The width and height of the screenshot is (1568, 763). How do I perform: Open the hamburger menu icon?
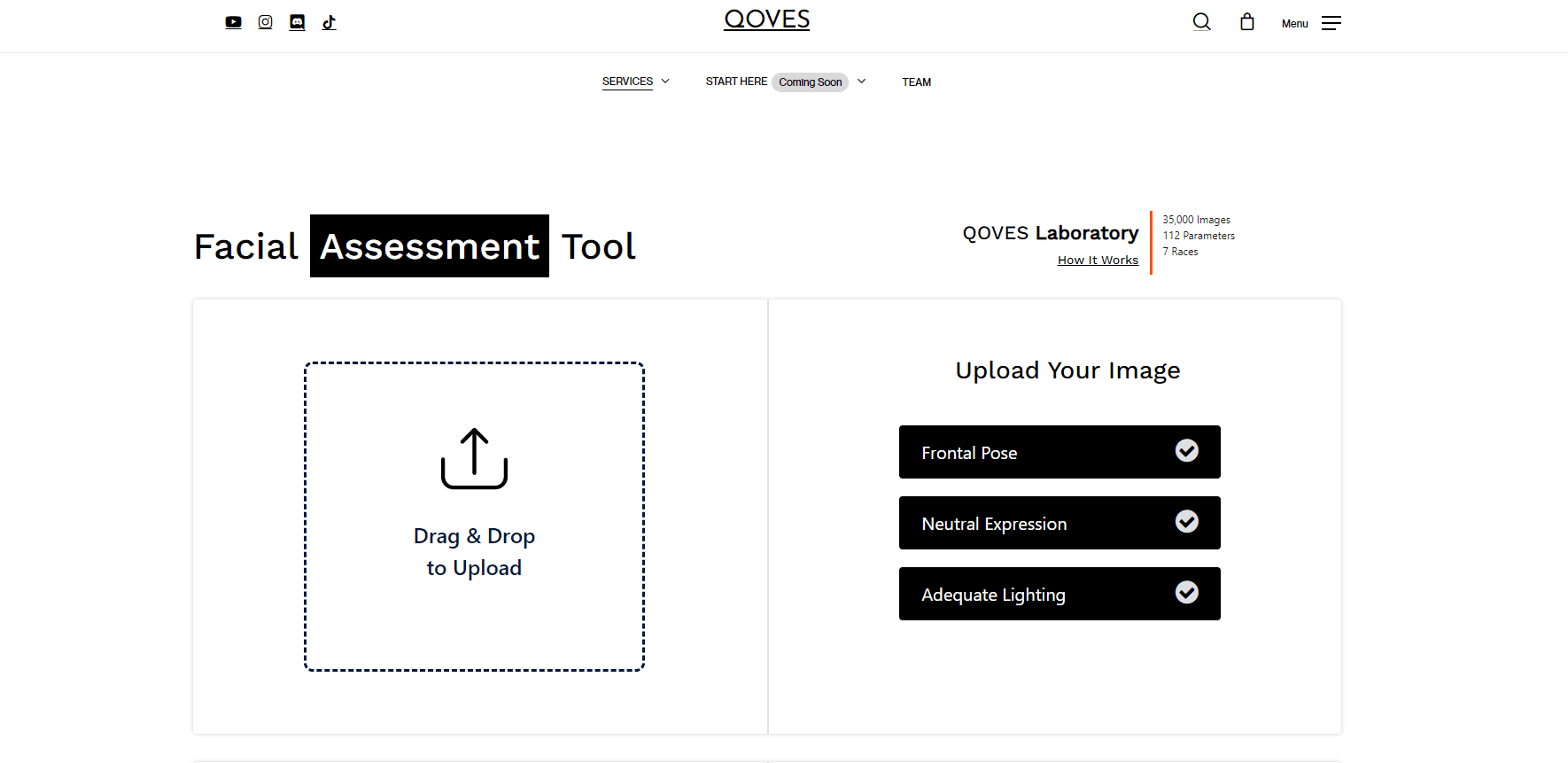pos(1331,23)
